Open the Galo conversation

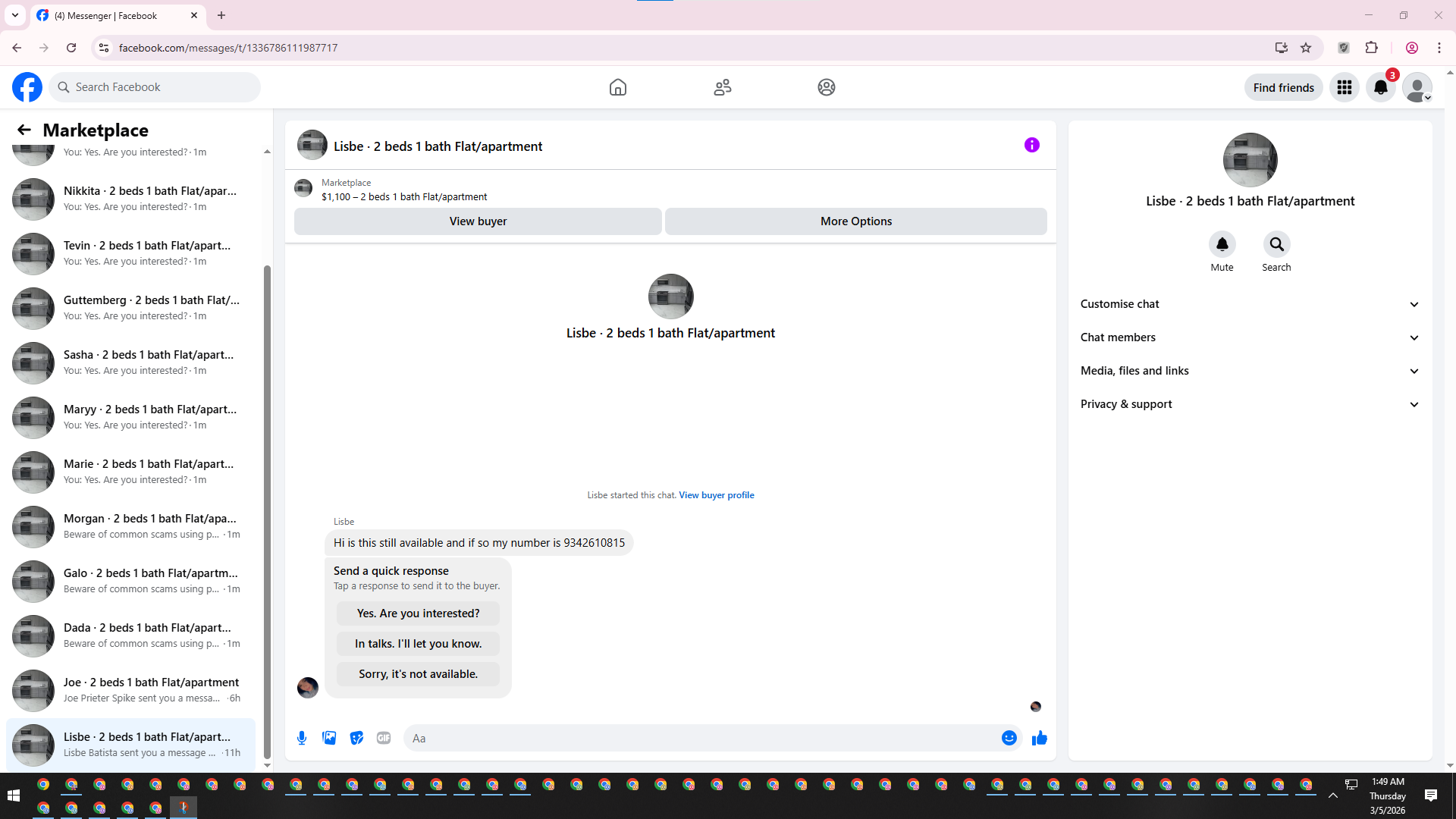(x=130, y=581)
